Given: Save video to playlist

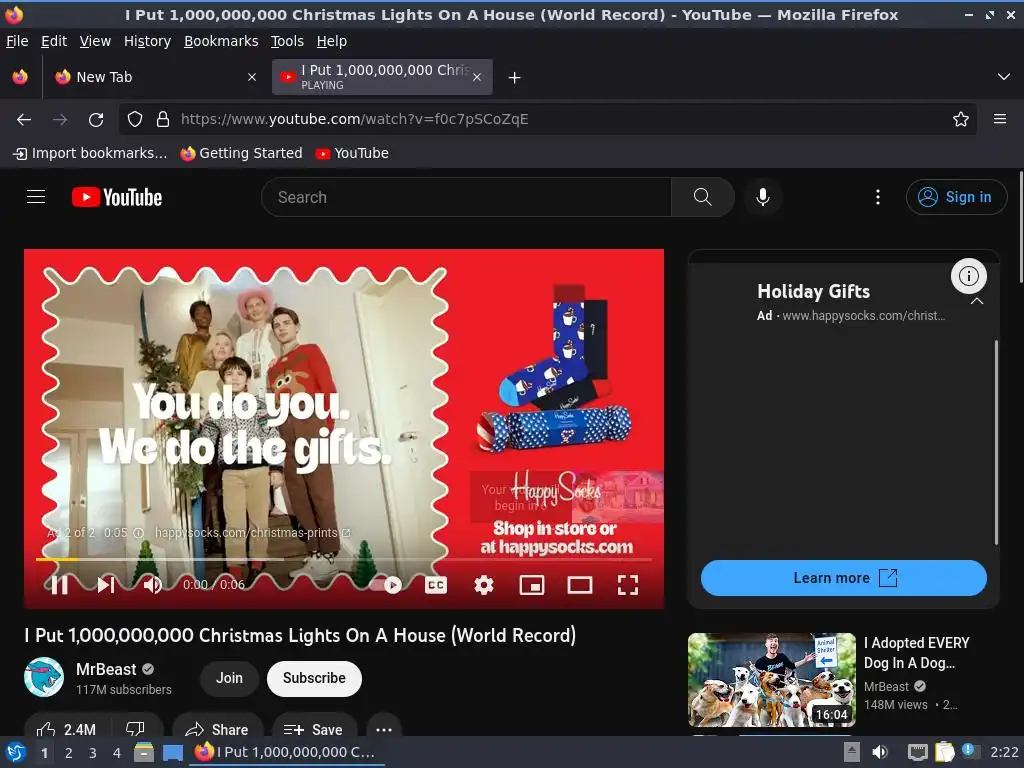Looking at the screenshot, I should click(313, 729).
